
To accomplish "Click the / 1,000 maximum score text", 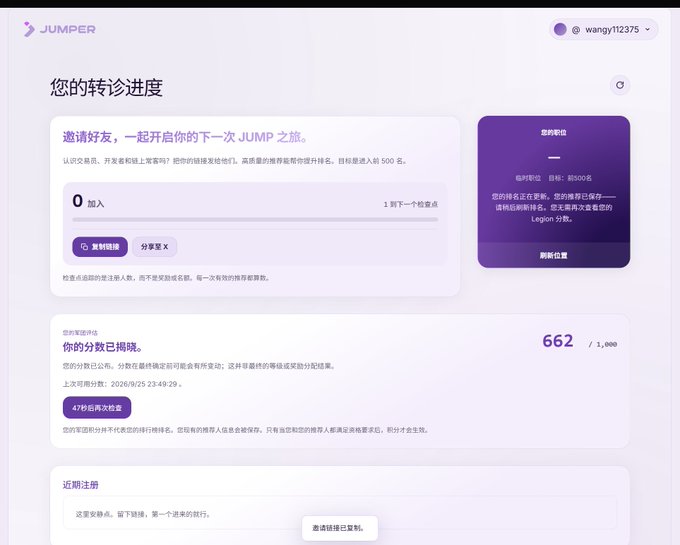I will 603,344.
